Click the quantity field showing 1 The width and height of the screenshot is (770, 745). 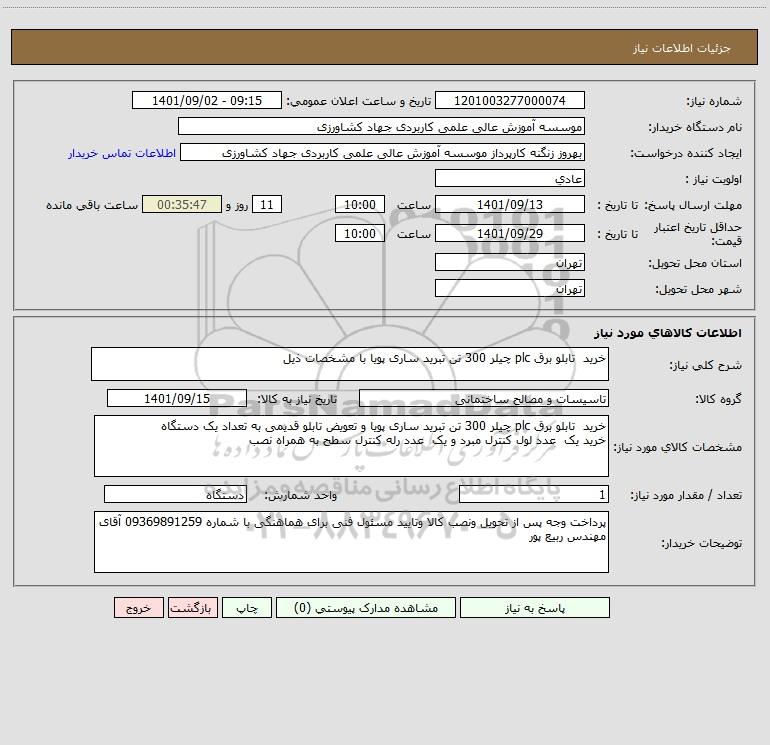534,494
